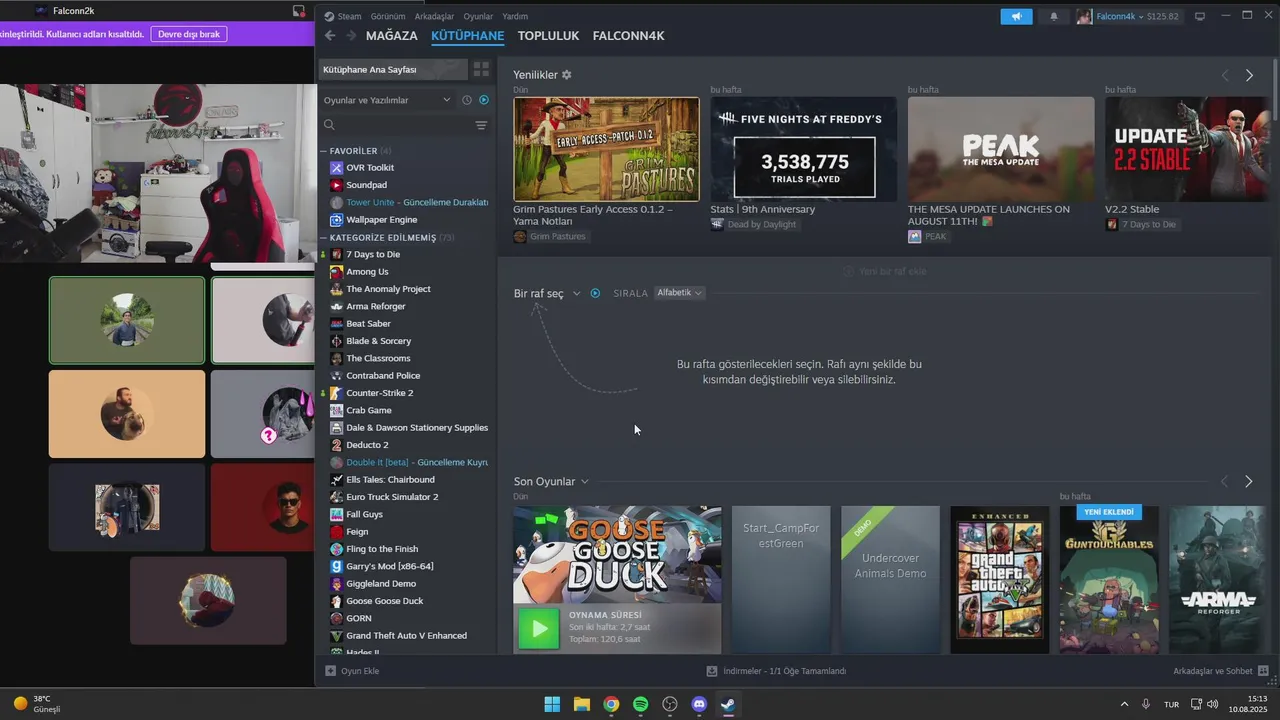Open Grand Theft Auto V Enhanced cover

tap(1000, 580)
